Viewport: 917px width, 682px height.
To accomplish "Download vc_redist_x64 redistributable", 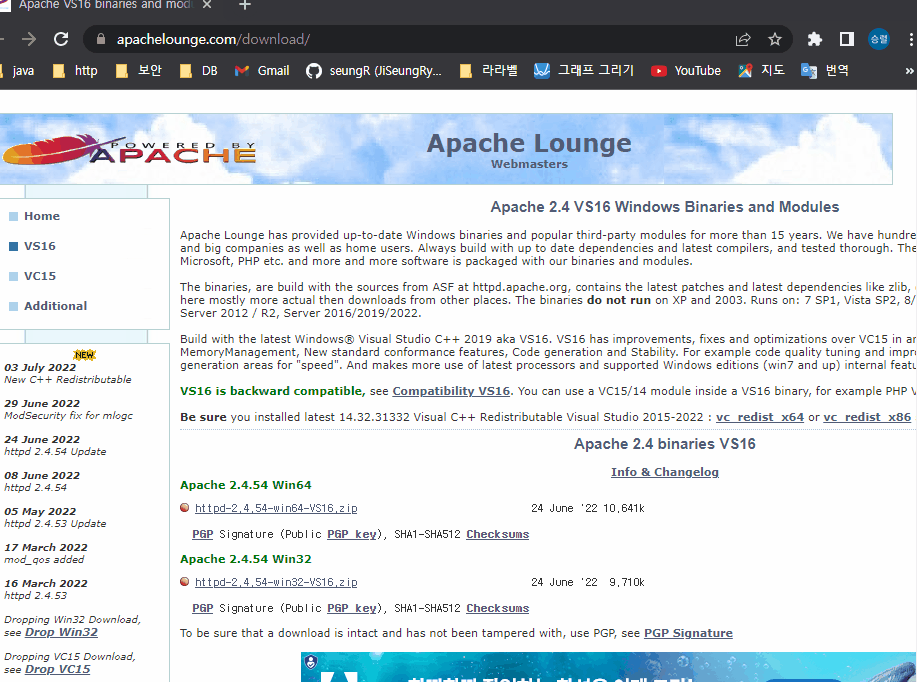I will point(760,417).
